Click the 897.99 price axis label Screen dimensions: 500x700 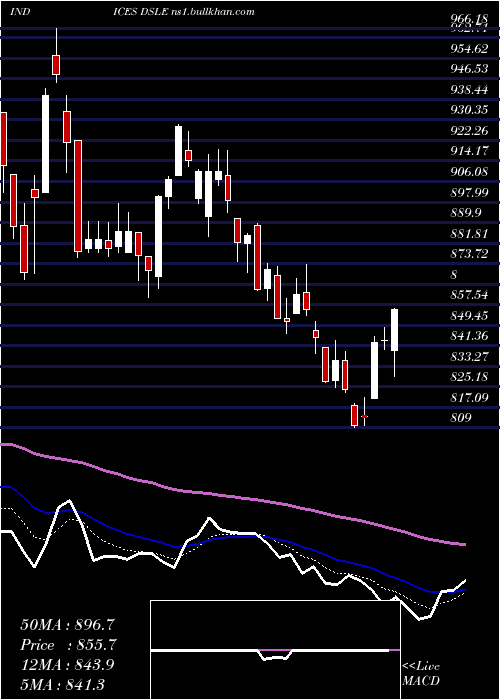click(469, 192)
